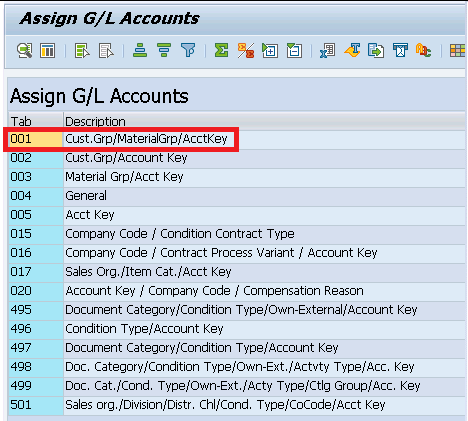Open the Change Layout grid icon
The width and height of the screenshot is (468, 421).
pos(457,51)
